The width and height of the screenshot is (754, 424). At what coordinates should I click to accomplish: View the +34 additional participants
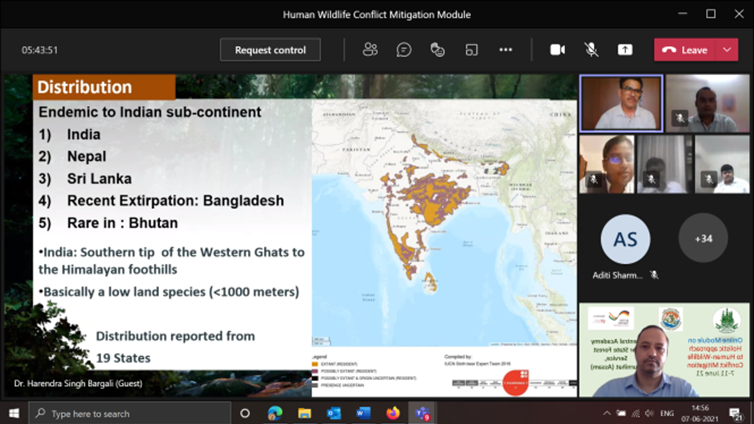[x=703, y=238]
